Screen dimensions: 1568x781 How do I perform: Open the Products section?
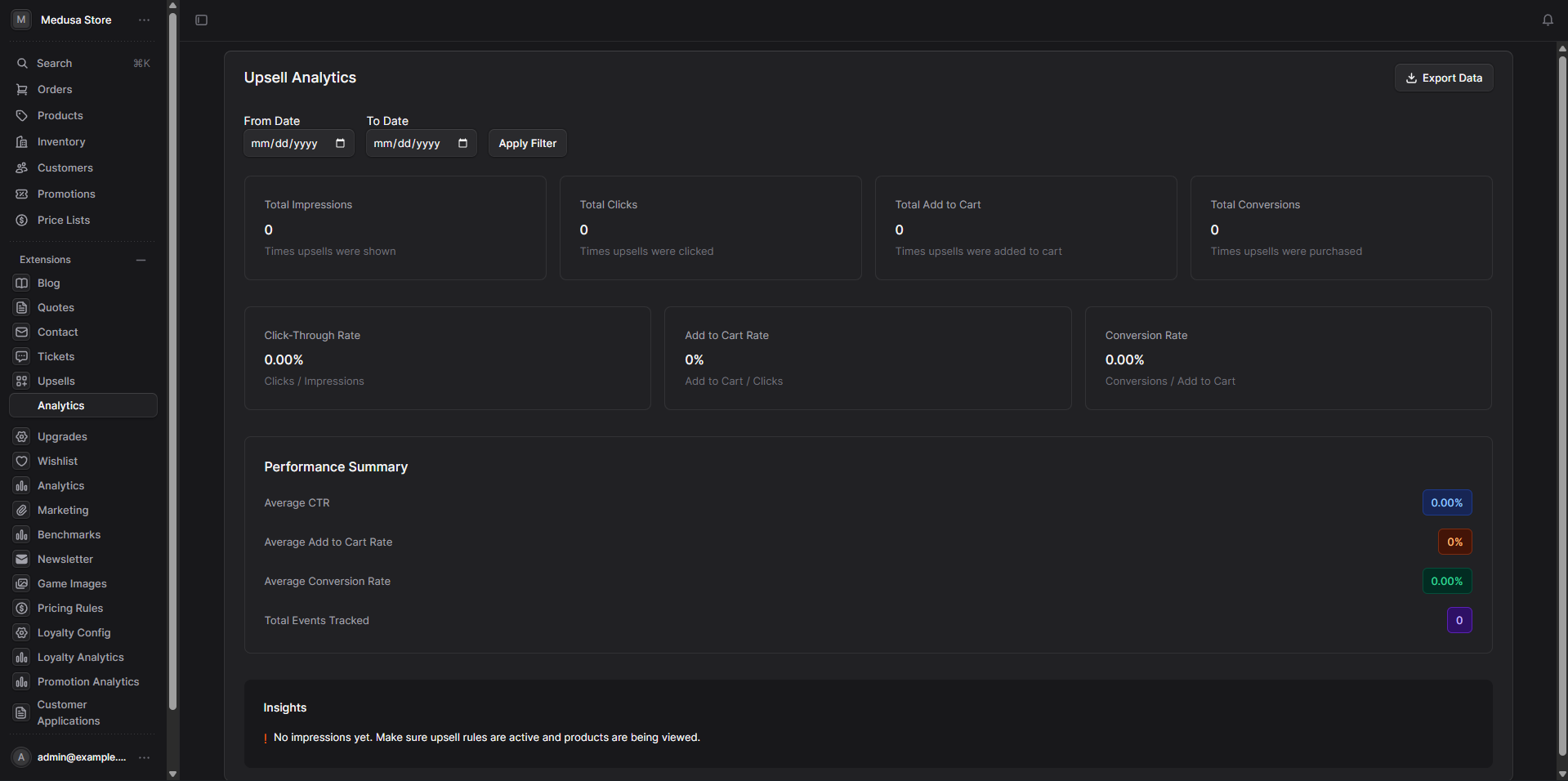83,115
